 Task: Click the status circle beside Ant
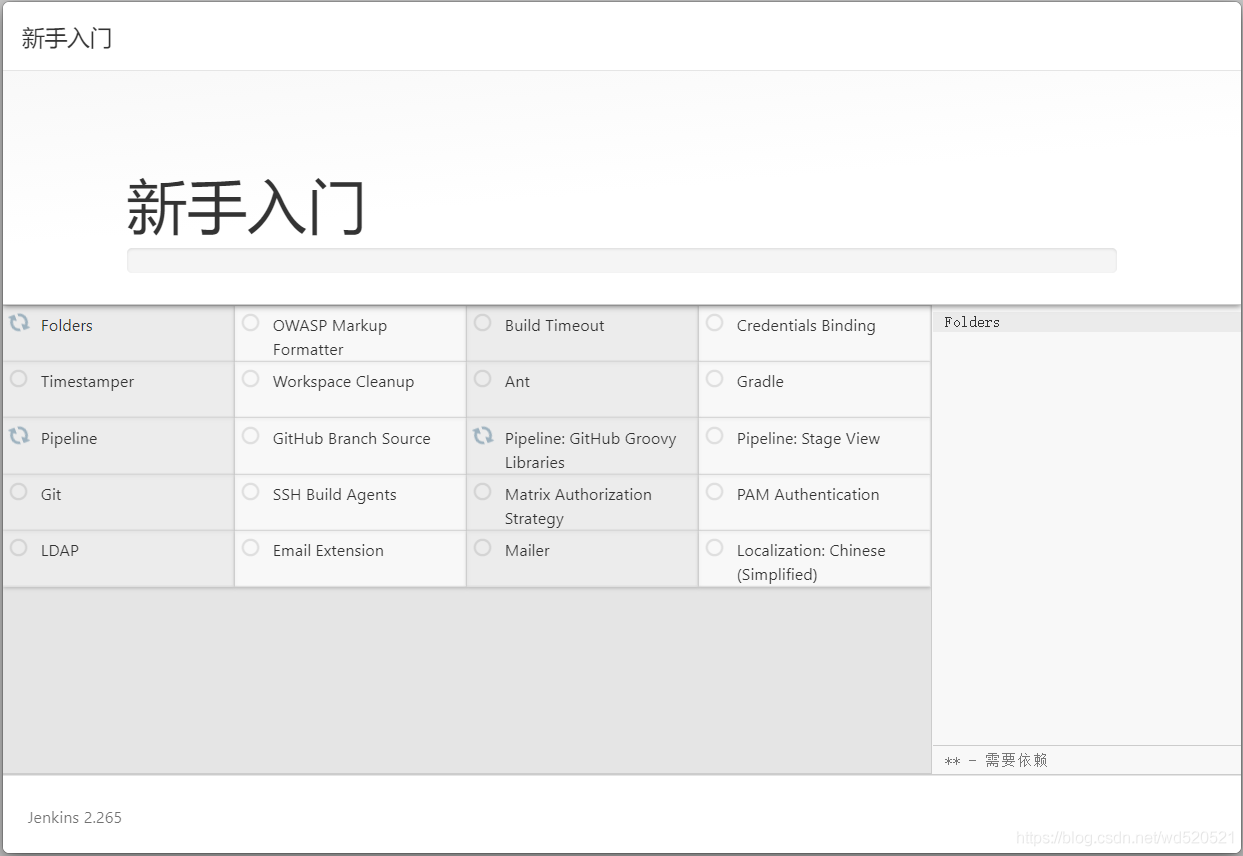click(483, 378)
